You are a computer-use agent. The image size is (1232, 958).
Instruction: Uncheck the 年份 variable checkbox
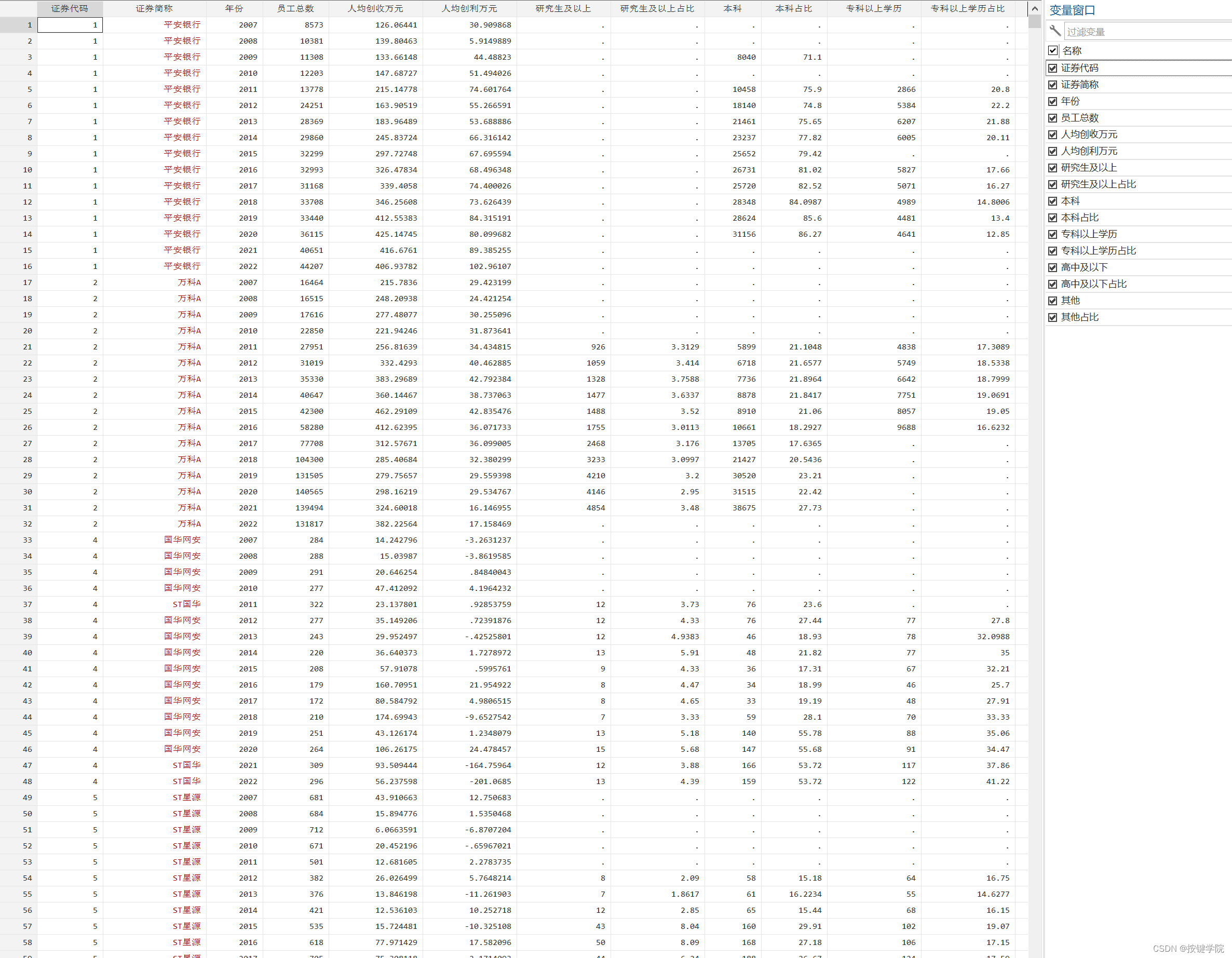(1052, 102)
